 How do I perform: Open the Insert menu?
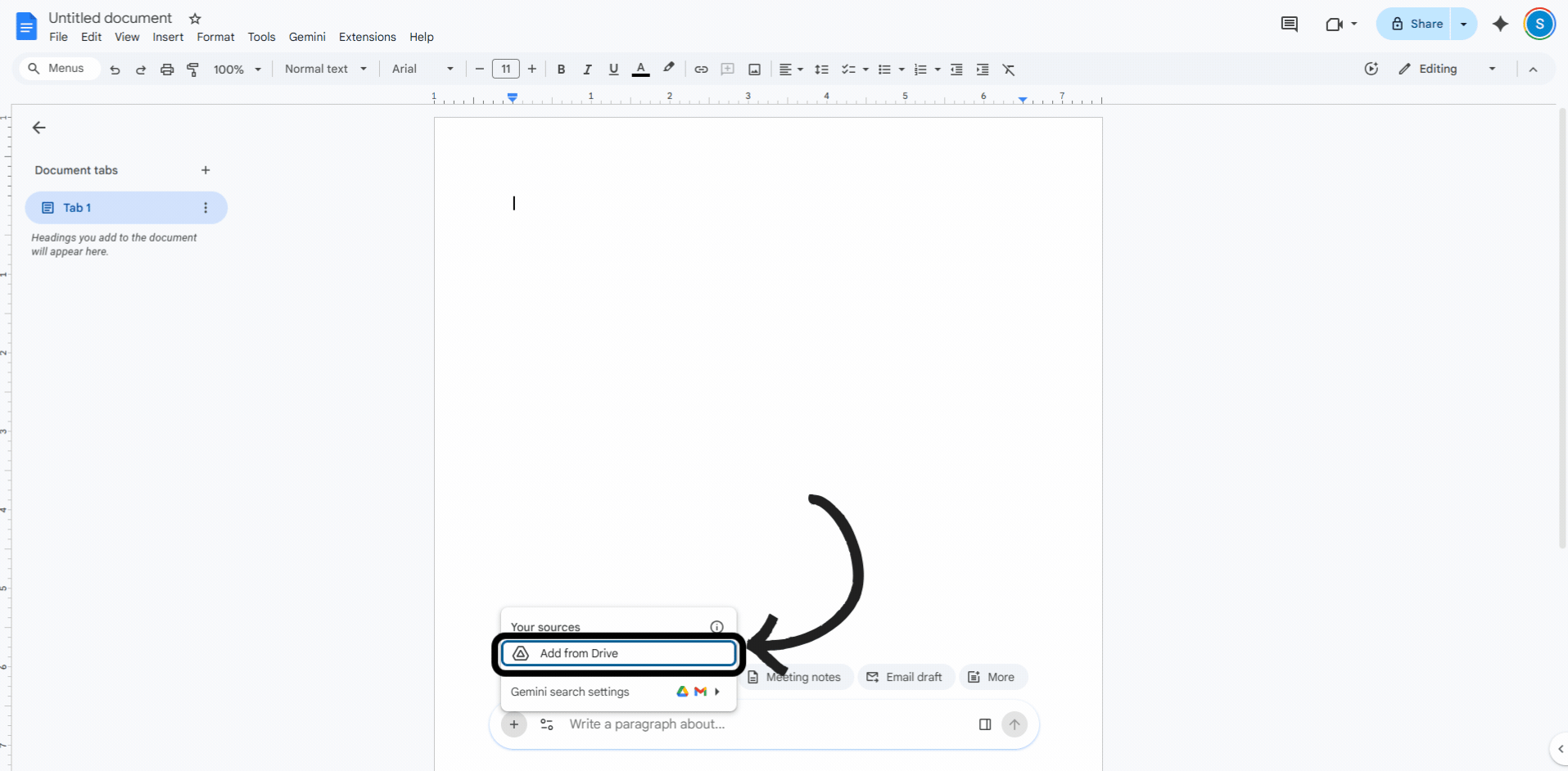pos(168,37)
